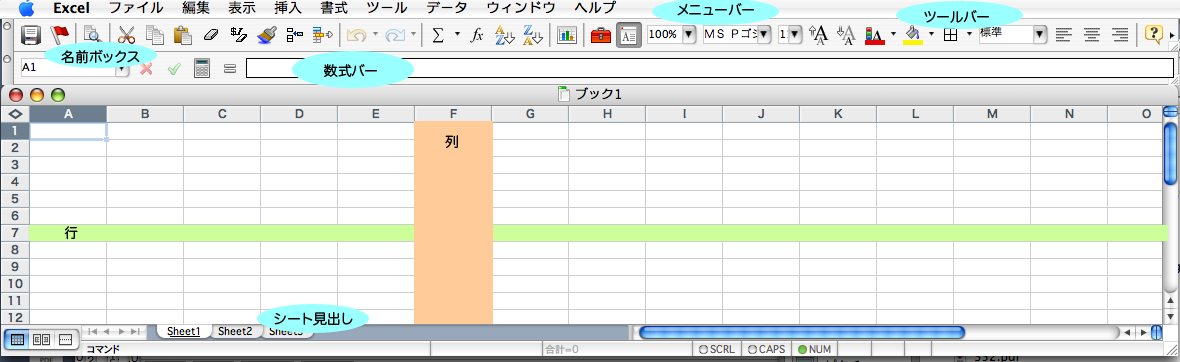Click the yellow fill color bucket

pos(911,34)
